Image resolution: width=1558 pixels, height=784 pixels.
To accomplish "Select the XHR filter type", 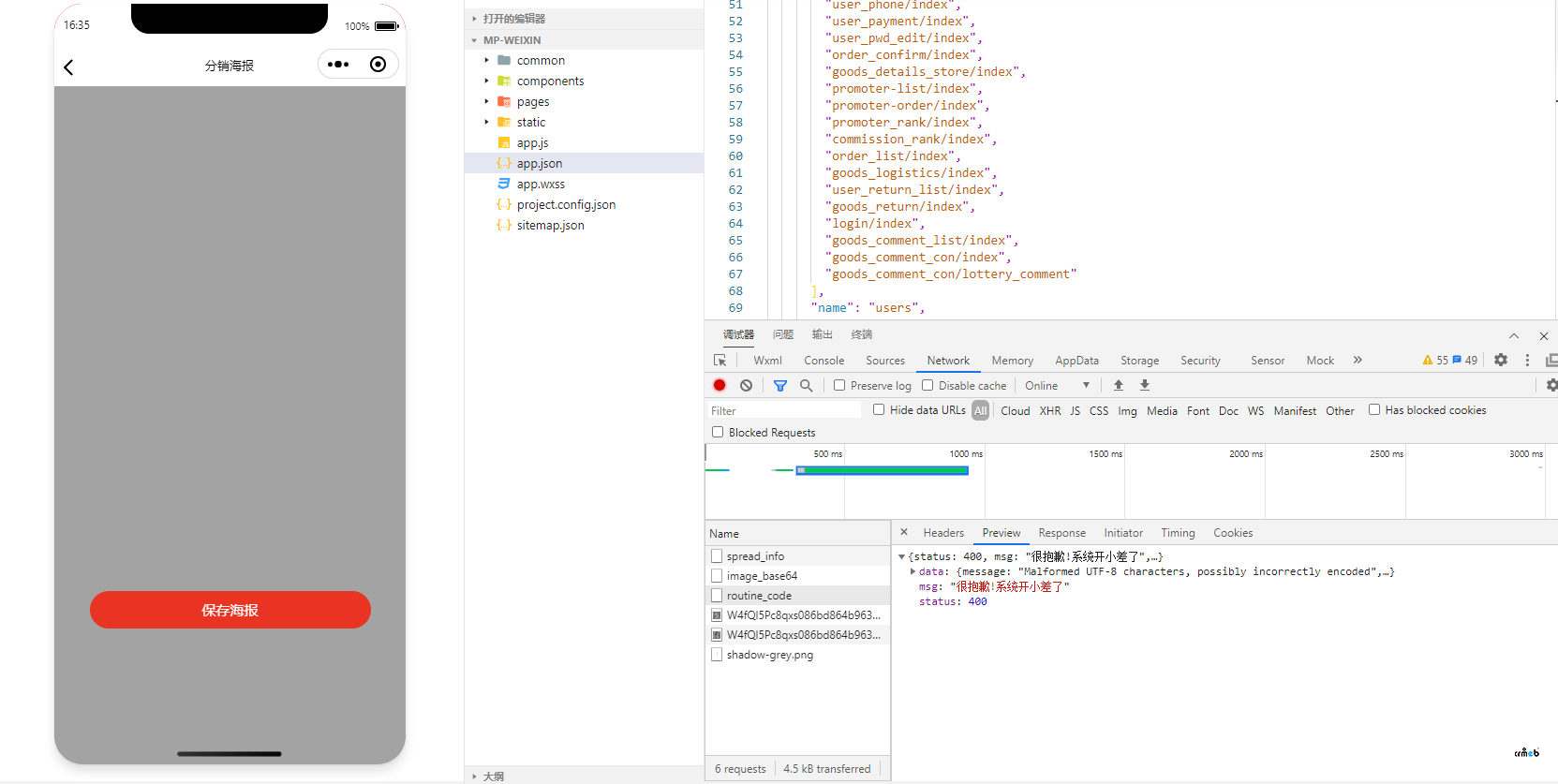I will pyautogui.click(x=1050, y=410).
